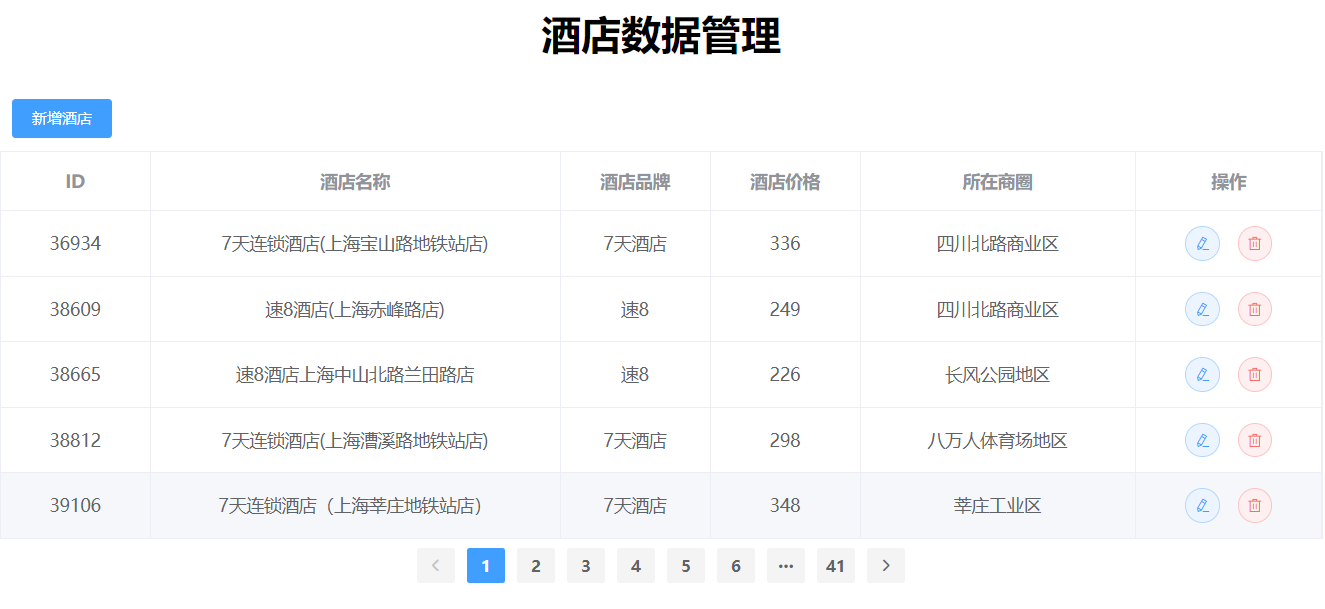Click hotel name 速8酒店上海中山北路兰田路店
The image size is (1325, 609).
355,375
